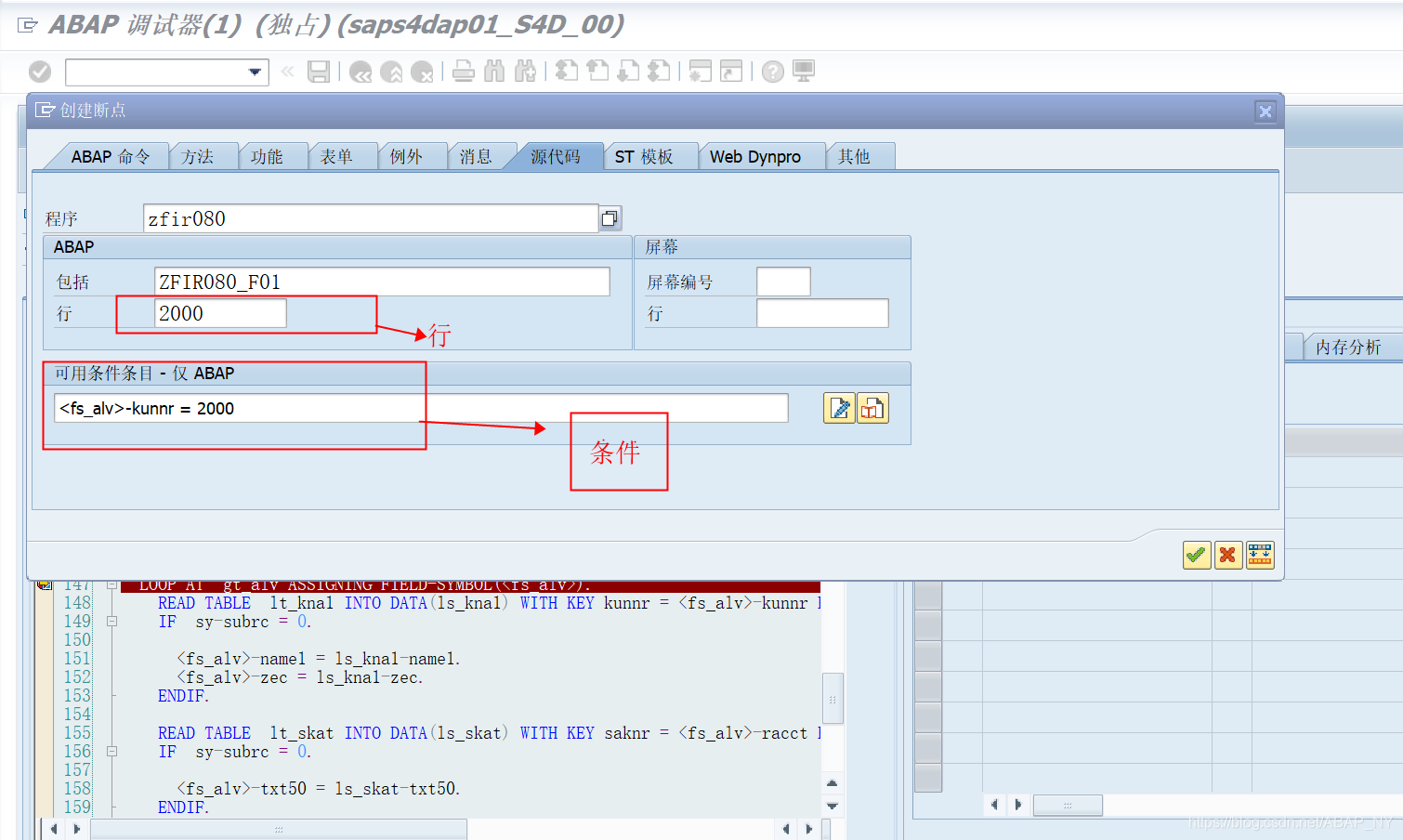Screen dimensions: 1403x840
Task: Click the right panel horizontal scrollbar thumb
Action: (x=1068, y=805)
